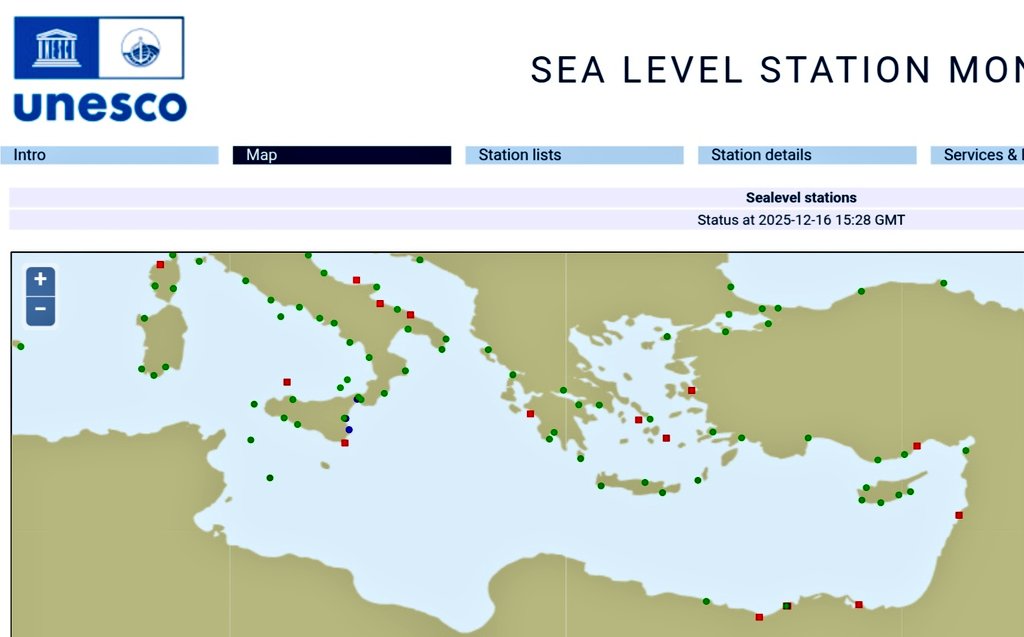Select red marker at Italy's heel near Bari
This screenshot has height=637, width=1024.
(x=410, y=315)
